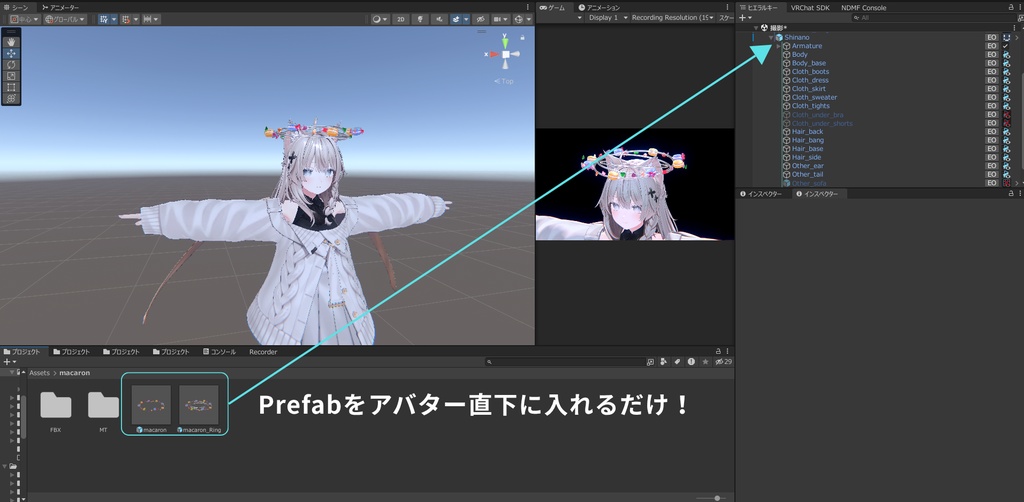
Task: Switch to the アニメーター tab
Action: (60, 7)
